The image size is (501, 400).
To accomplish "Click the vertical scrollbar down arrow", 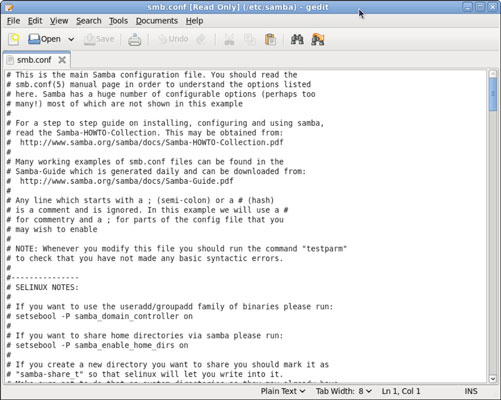I will 492,378.
